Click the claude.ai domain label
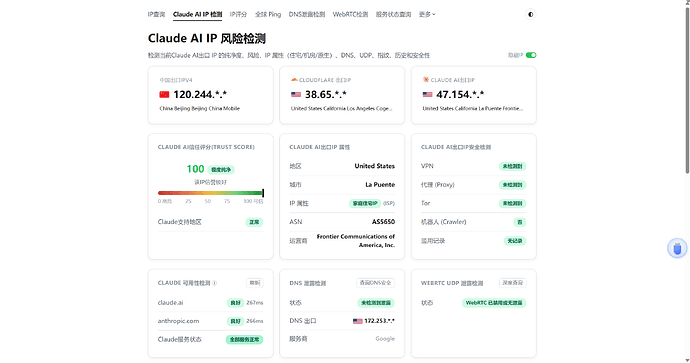Image resolution: width=690 pixels, height=363 pixels. [x=170, y=303]
